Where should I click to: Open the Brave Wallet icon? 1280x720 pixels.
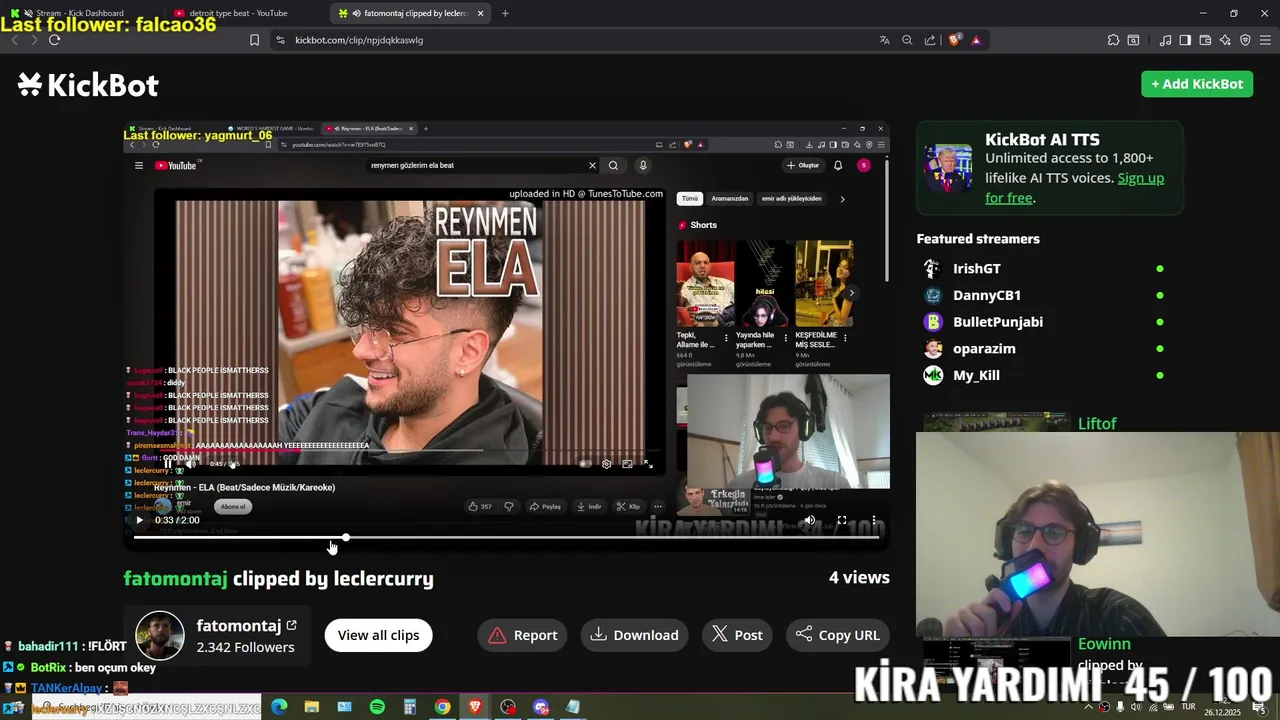[1205, 40]
